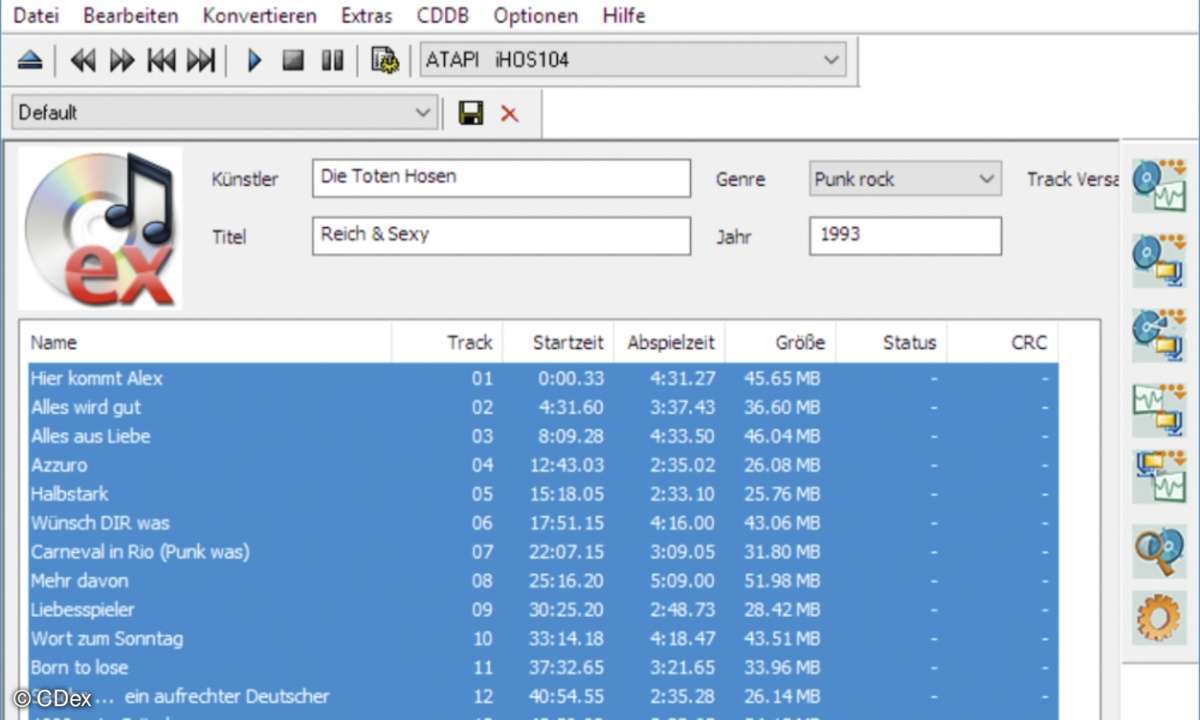Pause playback with the pause button
The width and height of the screenshot is (1200, 720).
pos(332,61)
